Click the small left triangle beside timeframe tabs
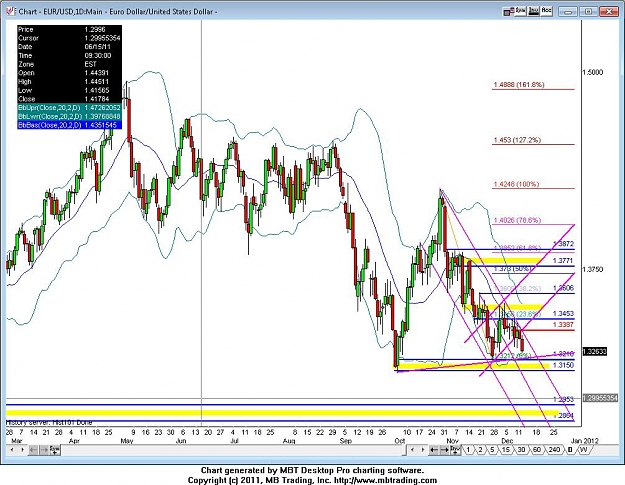 [413, 450]
